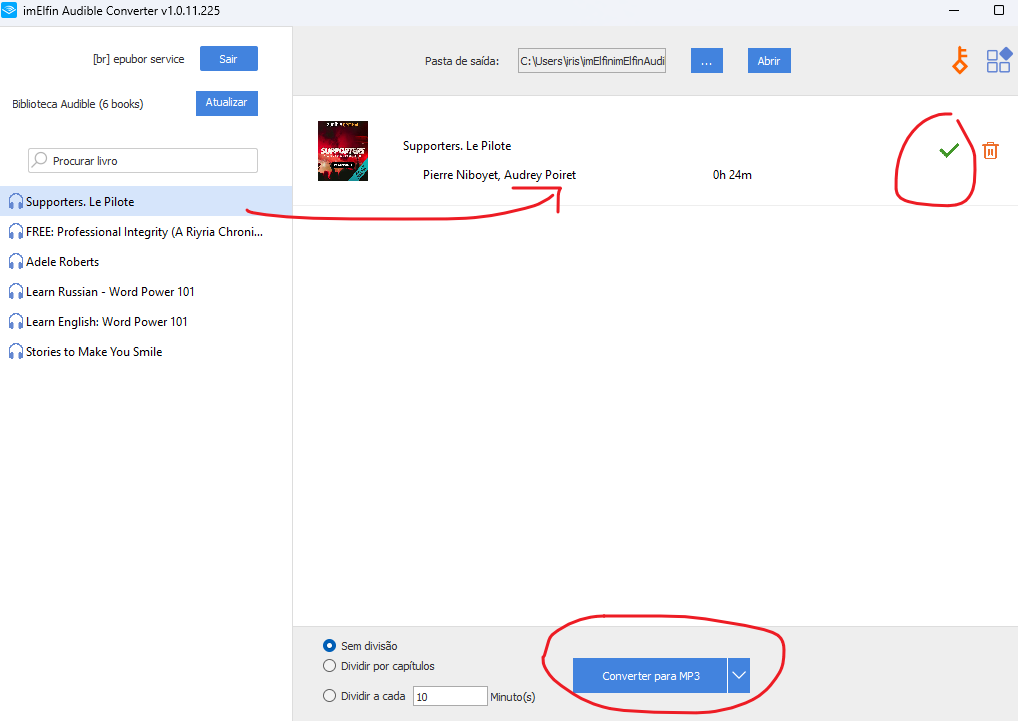This screenshot has height=721, width=1018.
Task: Click the Converter para MP3 button
Action: click(x=650, y=676)
